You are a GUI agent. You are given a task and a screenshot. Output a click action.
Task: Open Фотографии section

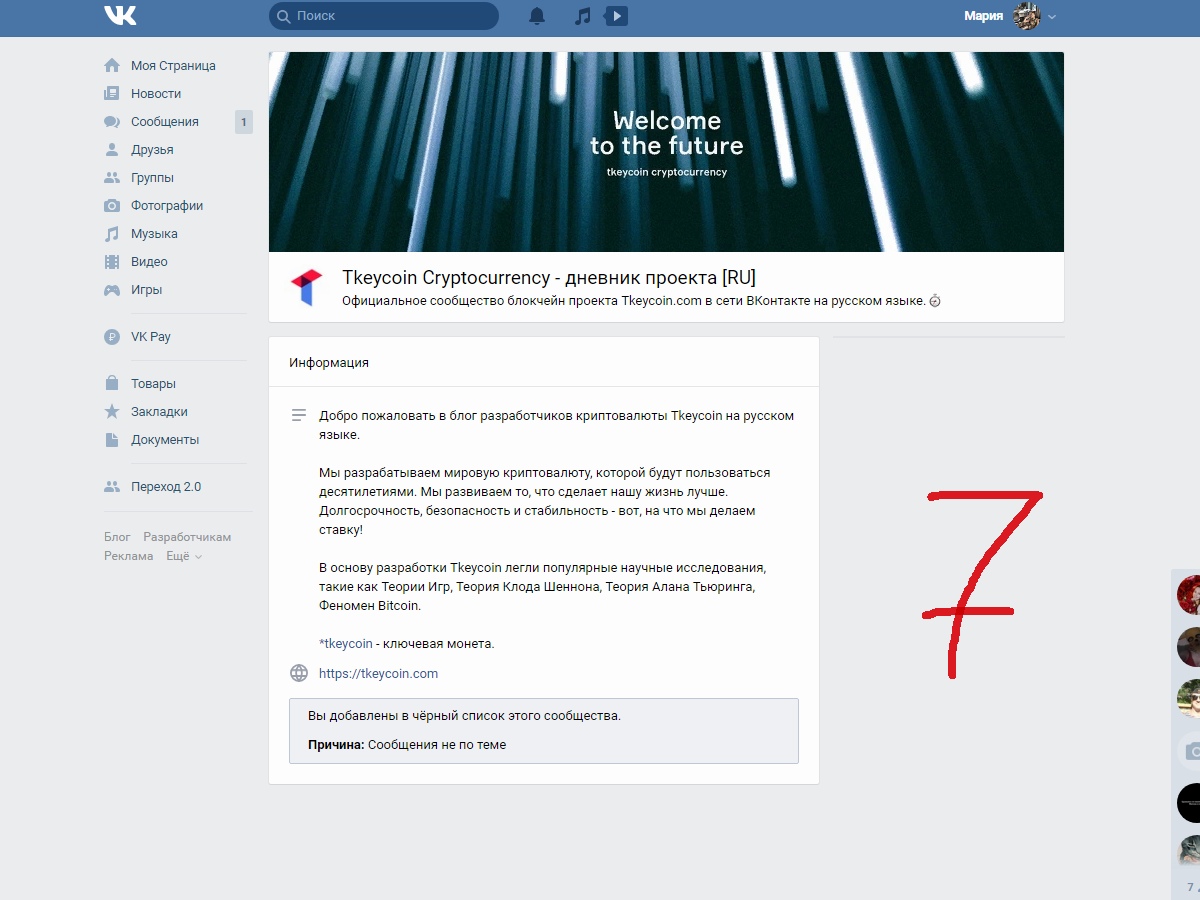[167, 205]
